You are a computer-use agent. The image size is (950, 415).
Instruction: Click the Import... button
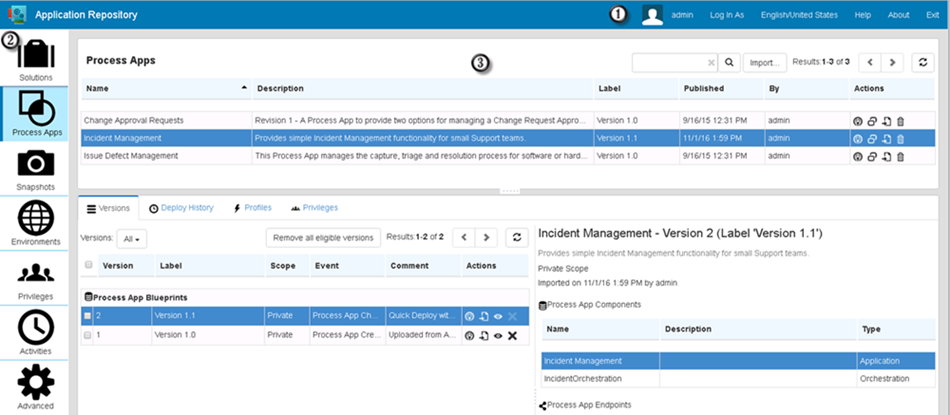tap(765, 62)
